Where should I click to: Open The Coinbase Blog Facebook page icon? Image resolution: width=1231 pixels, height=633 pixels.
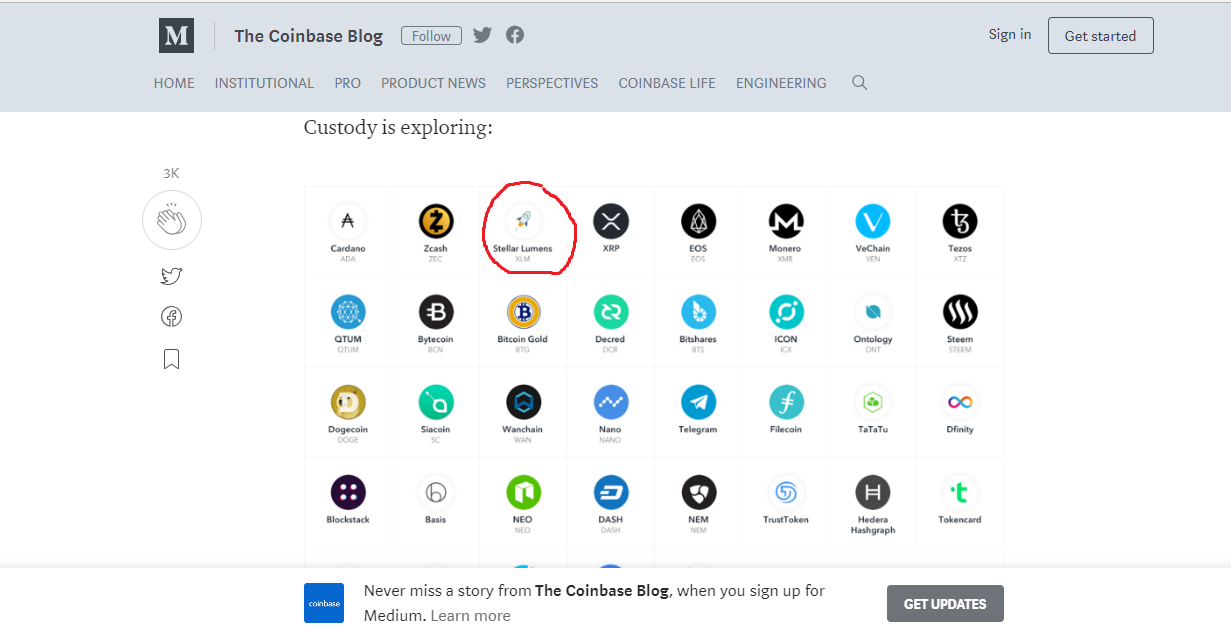click(x=515, y=35)
